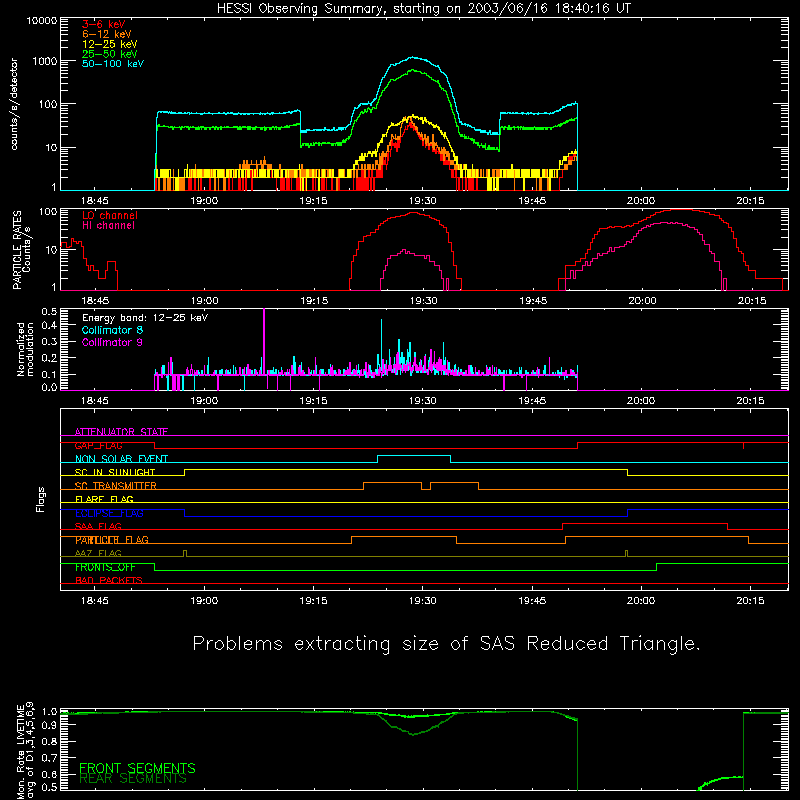This screenshot has width=800, height=800.
Task: Select the Collimator 8 legend entry
Action: tap(112, 330)
